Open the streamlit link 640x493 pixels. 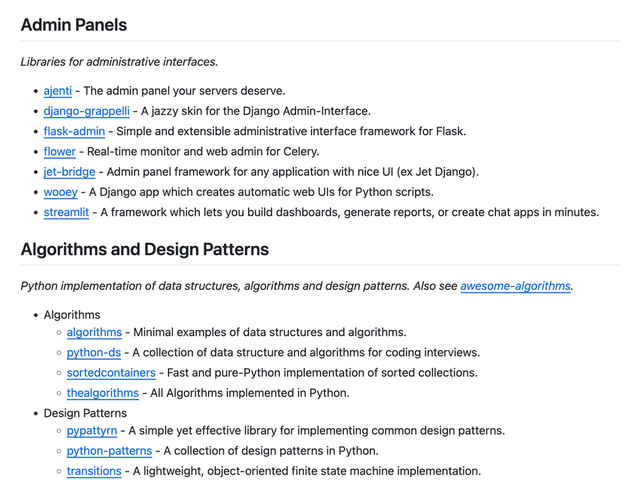[x=66, y=212]
